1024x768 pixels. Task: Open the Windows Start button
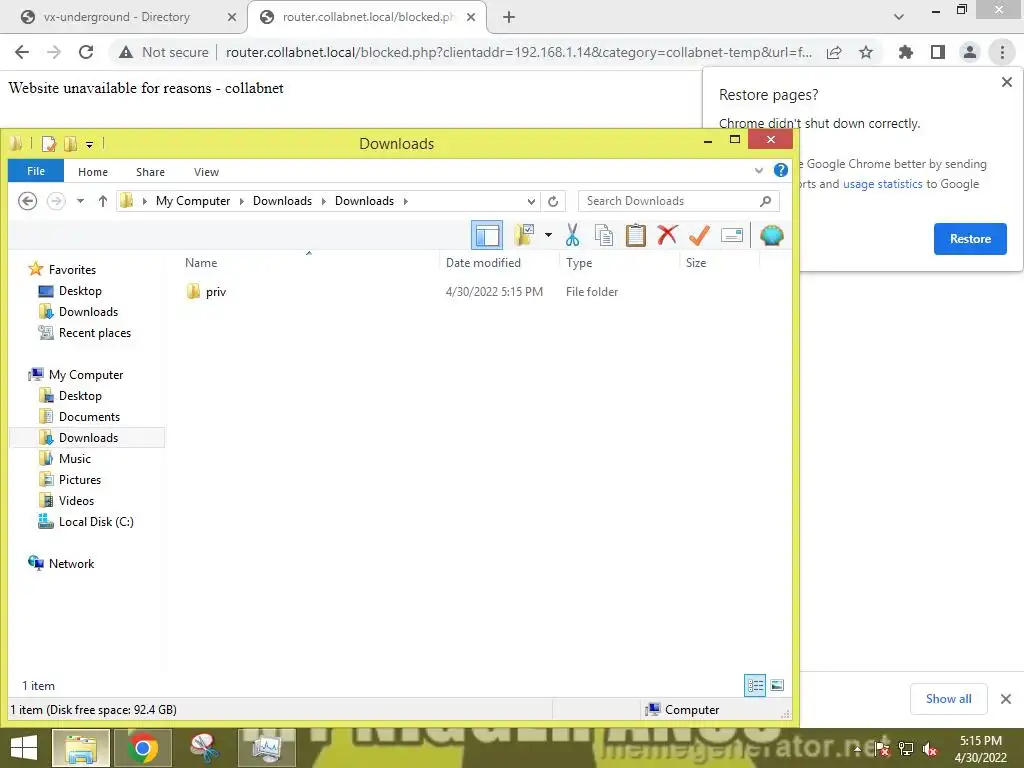click(x=24, y=748)
